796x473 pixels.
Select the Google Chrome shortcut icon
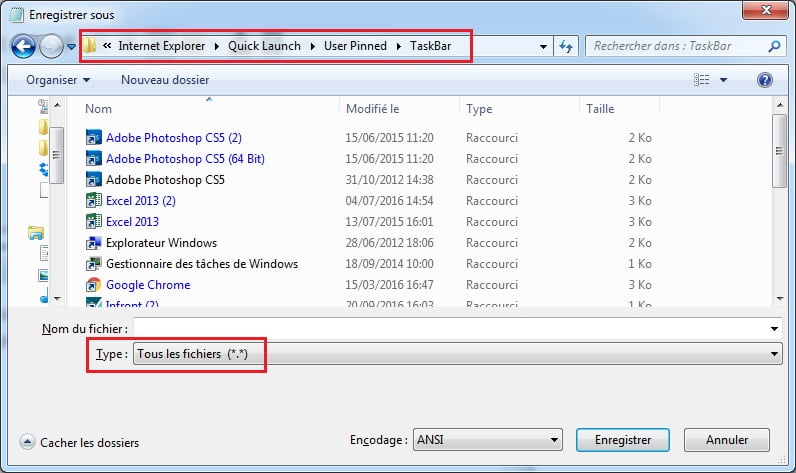pos(93,285)
